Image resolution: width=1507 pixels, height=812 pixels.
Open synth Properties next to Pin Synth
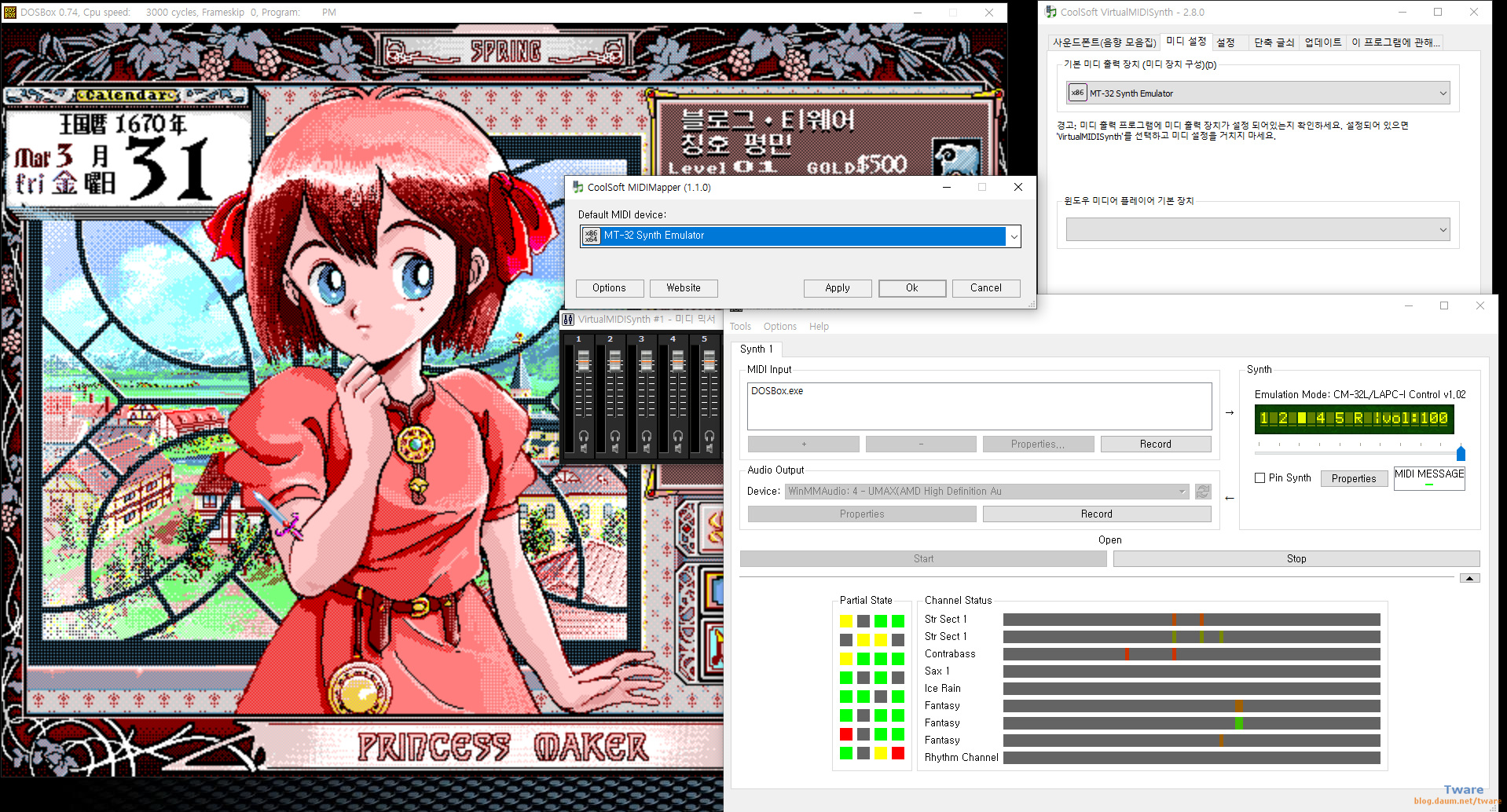pyautogui.click(x=1354, y=478)
